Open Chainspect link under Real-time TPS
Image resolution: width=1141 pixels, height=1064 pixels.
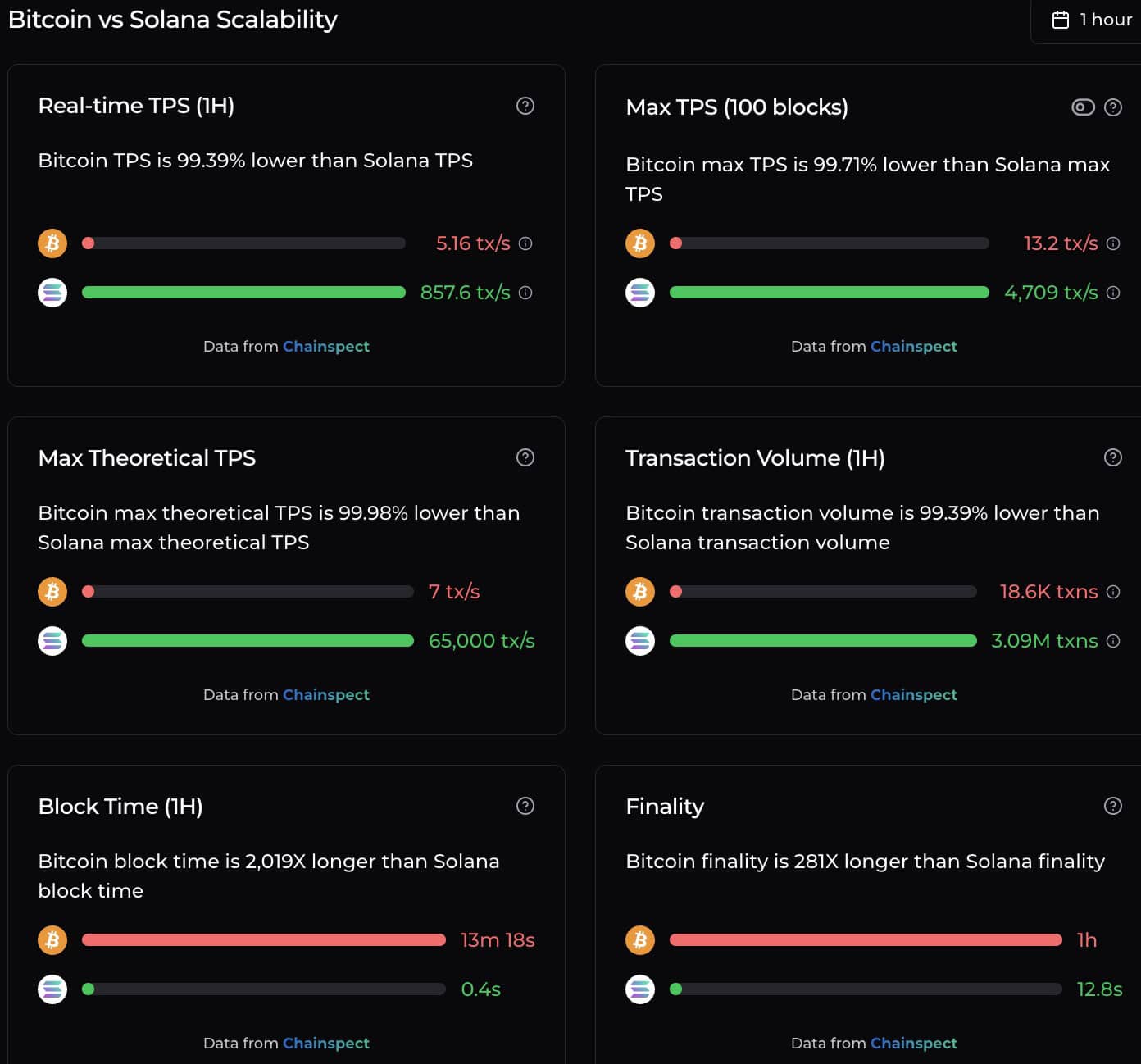[x=326, y=347]
